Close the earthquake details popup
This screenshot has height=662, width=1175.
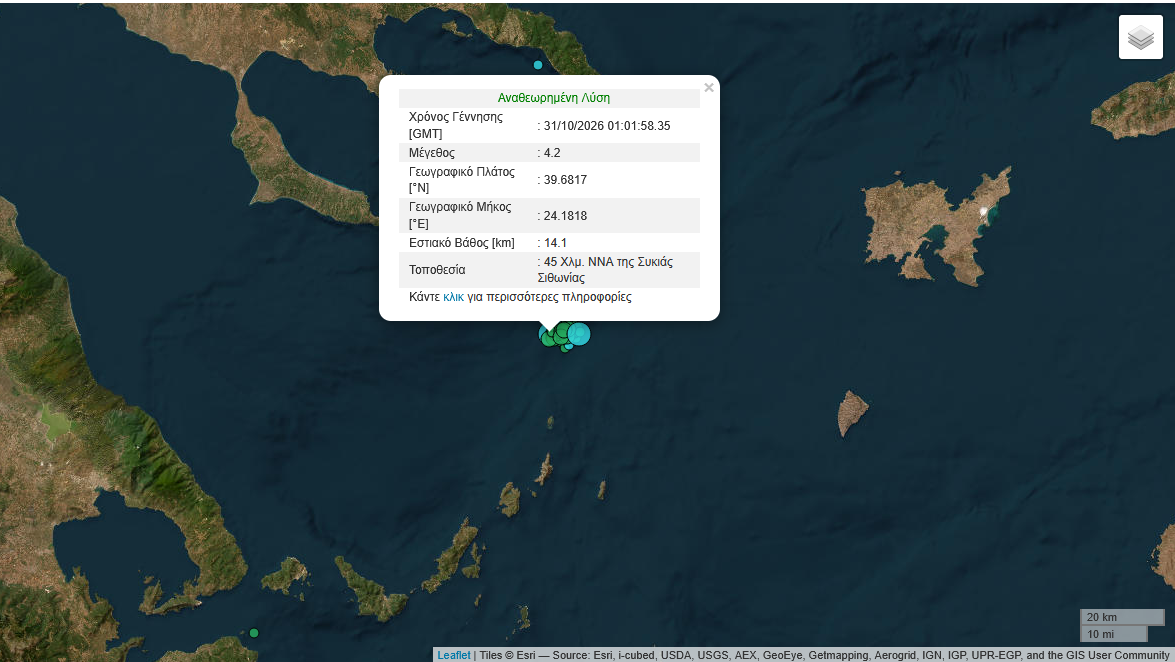click(709, 88)
